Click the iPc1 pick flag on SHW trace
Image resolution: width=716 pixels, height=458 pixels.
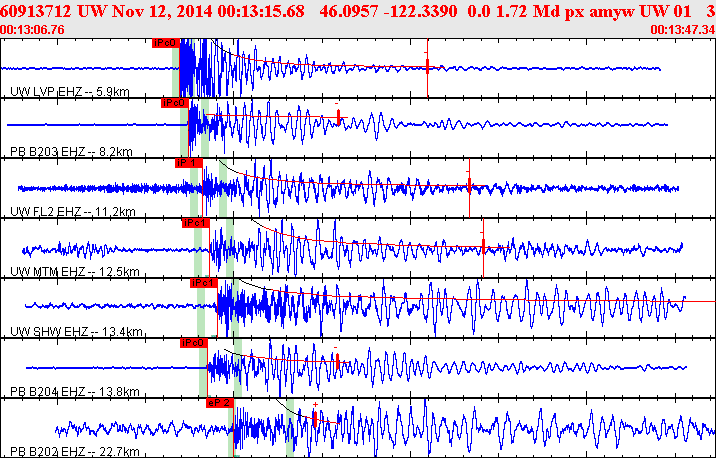point(204,283)
